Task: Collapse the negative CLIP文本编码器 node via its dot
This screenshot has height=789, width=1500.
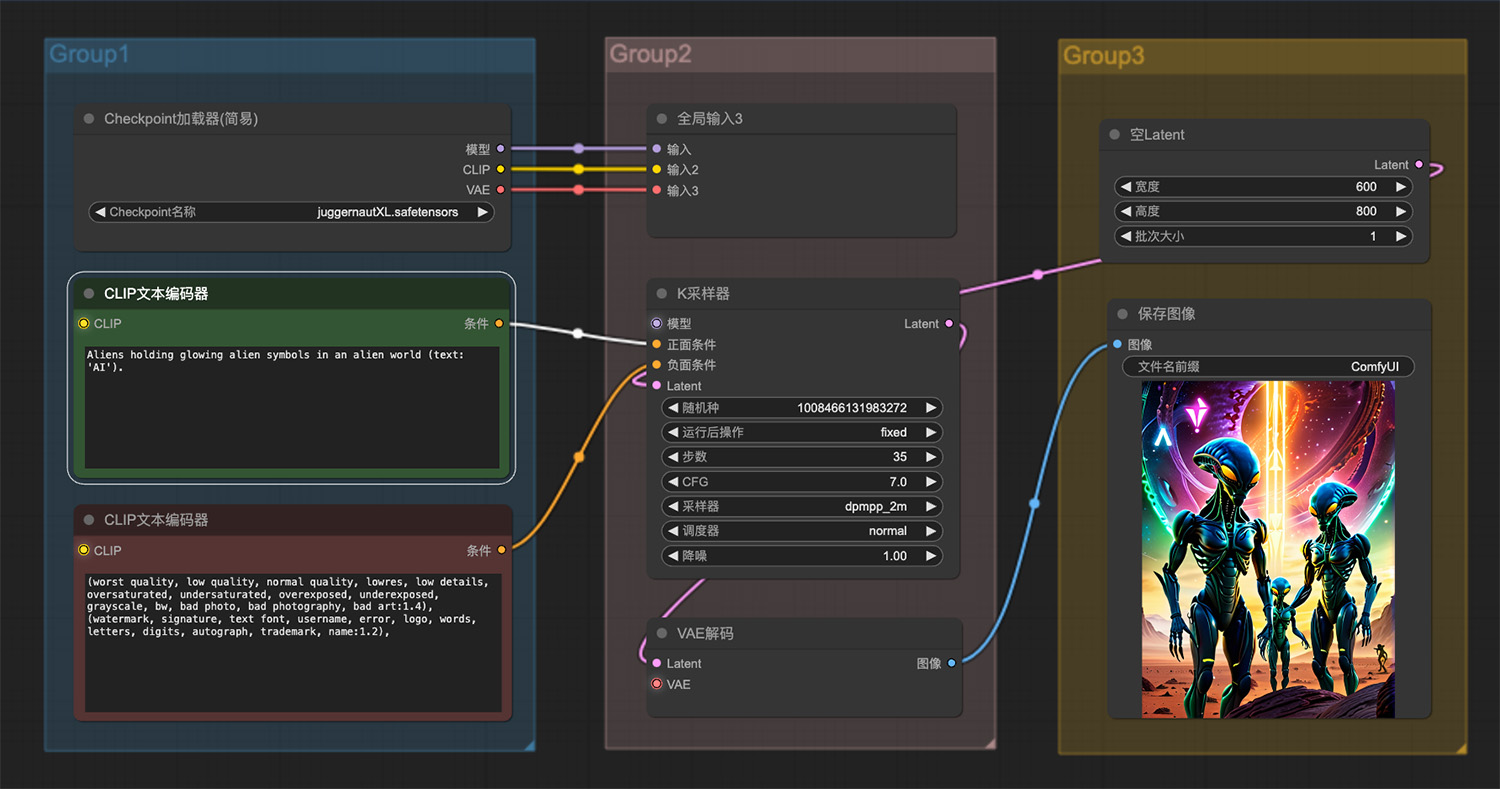Action: click(89, 520)
